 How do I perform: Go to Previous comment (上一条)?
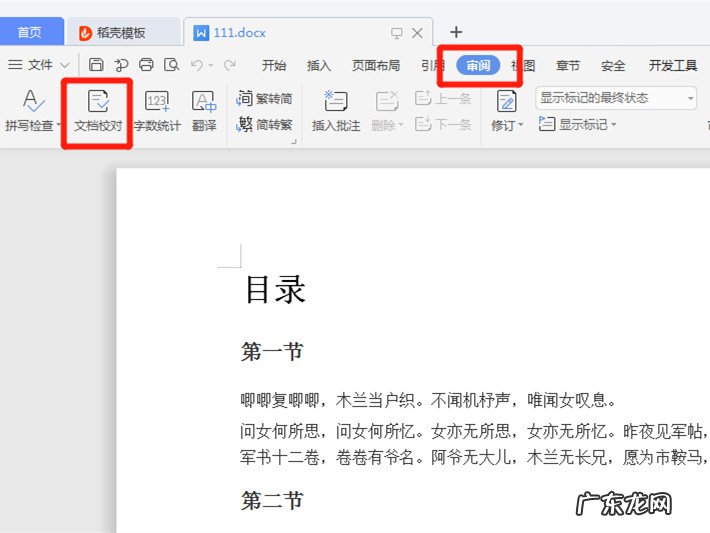443,98
